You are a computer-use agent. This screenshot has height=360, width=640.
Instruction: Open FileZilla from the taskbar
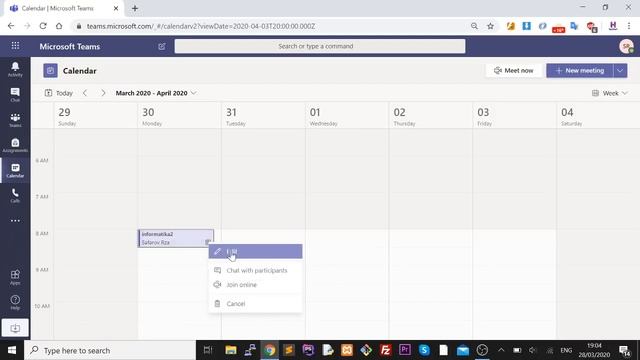point(385,350)
